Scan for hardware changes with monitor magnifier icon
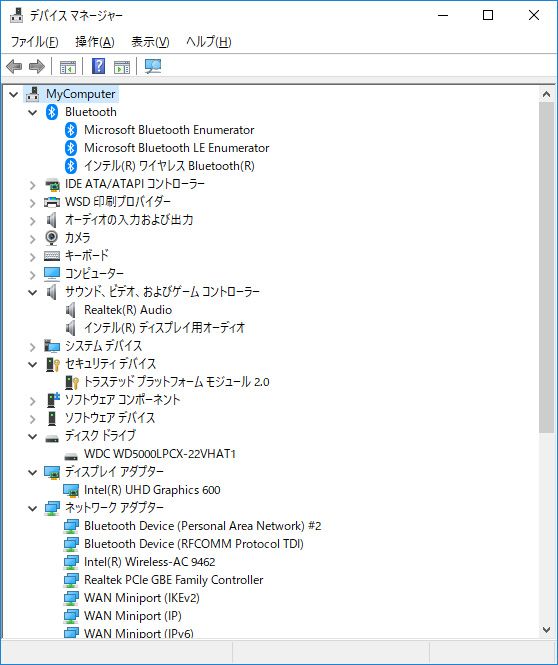 [x=153, y=66]
